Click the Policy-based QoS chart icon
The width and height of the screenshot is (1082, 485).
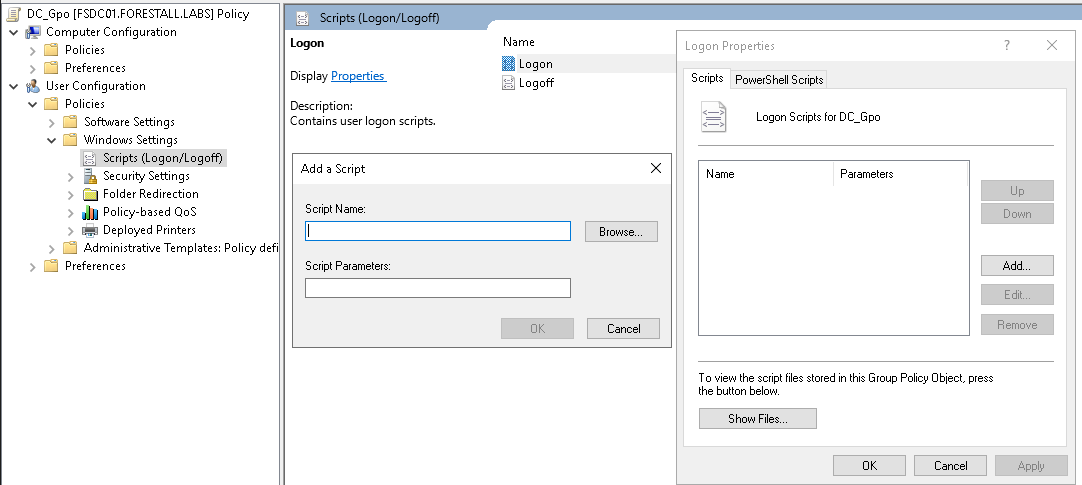pyautogui.click(x=90, y=212)
